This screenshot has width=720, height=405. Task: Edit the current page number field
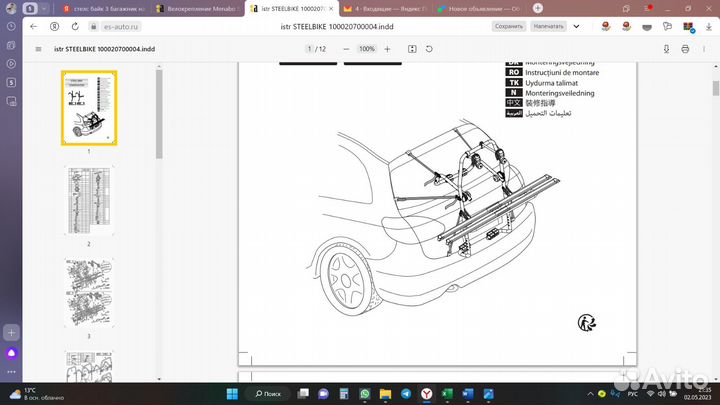point(309,48)
